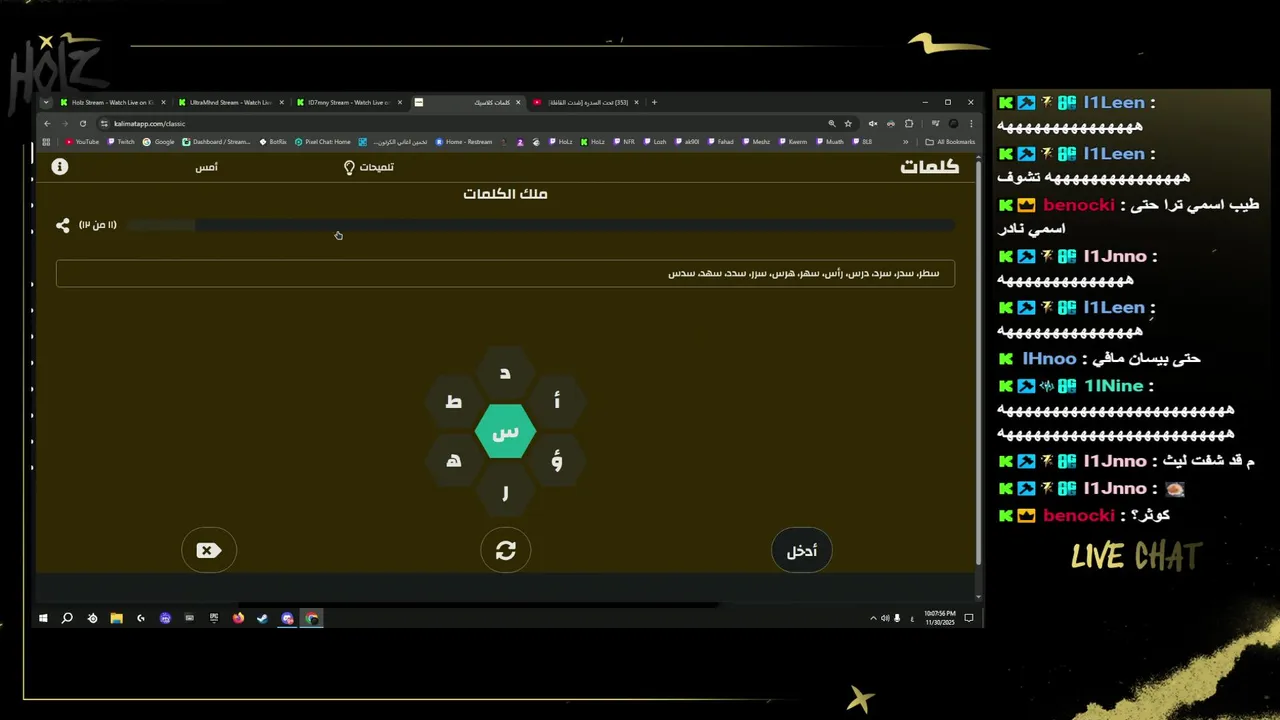Reload the page in browser toolbar
Image resolution: width=1280 pixels, height=720 pixels.
82,124
